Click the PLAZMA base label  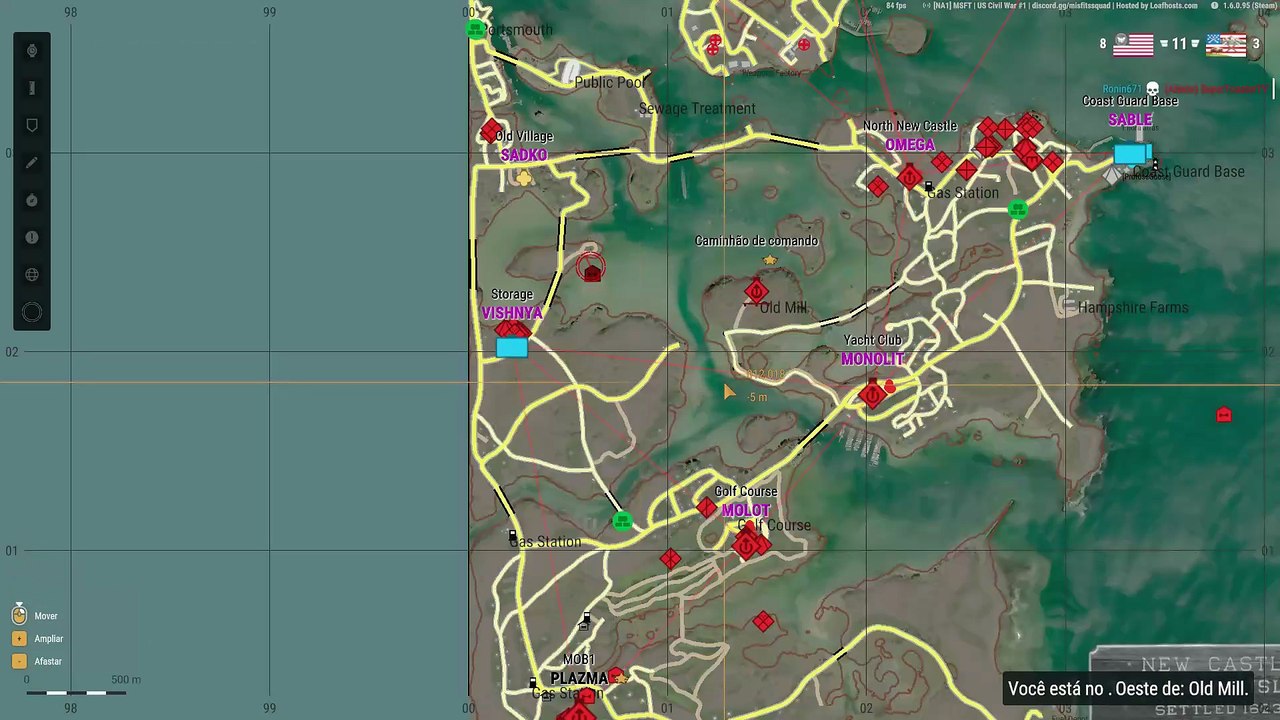tap(579, 678)
